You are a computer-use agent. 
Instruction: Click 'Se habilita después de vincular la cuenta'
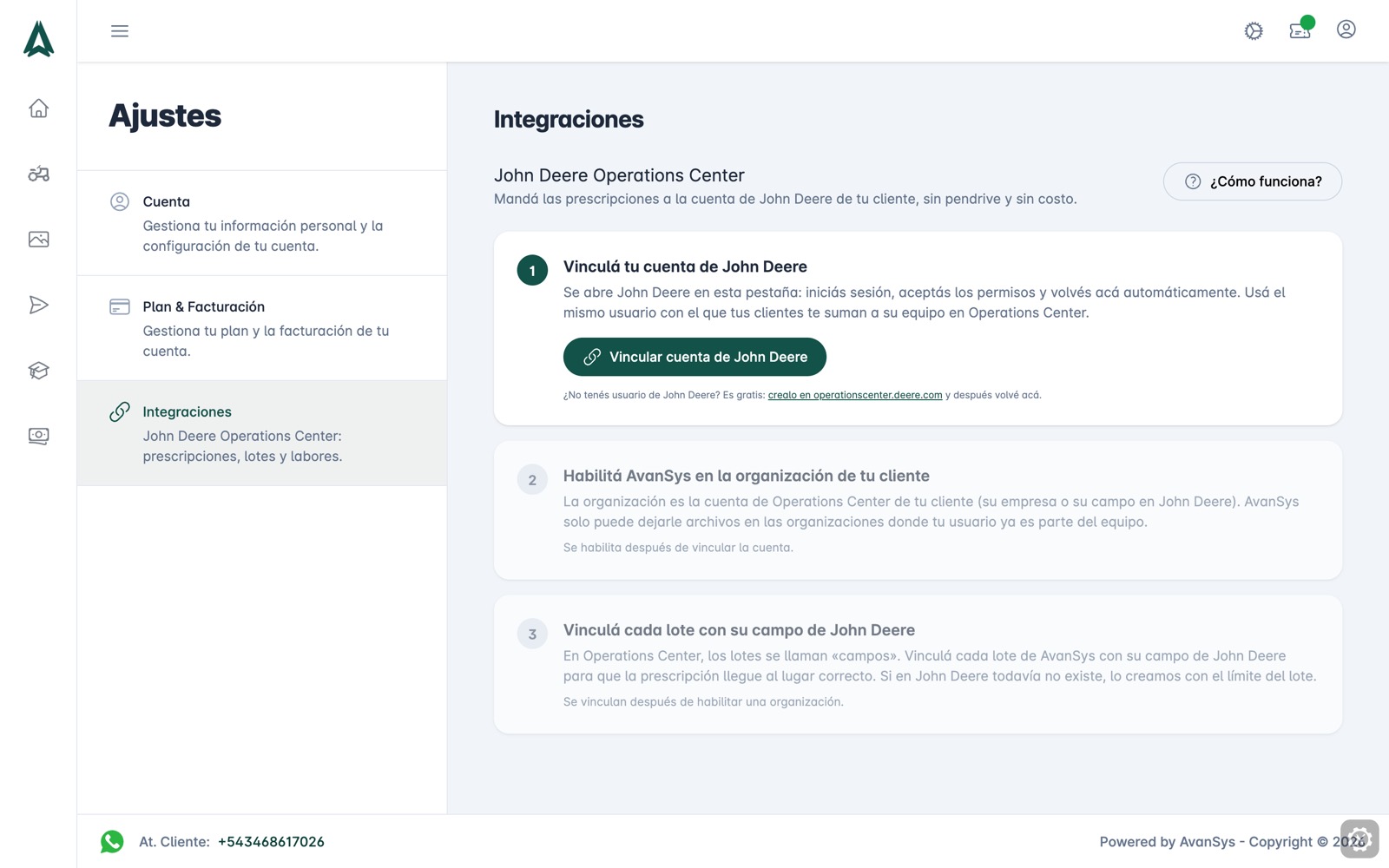(678, 548)
